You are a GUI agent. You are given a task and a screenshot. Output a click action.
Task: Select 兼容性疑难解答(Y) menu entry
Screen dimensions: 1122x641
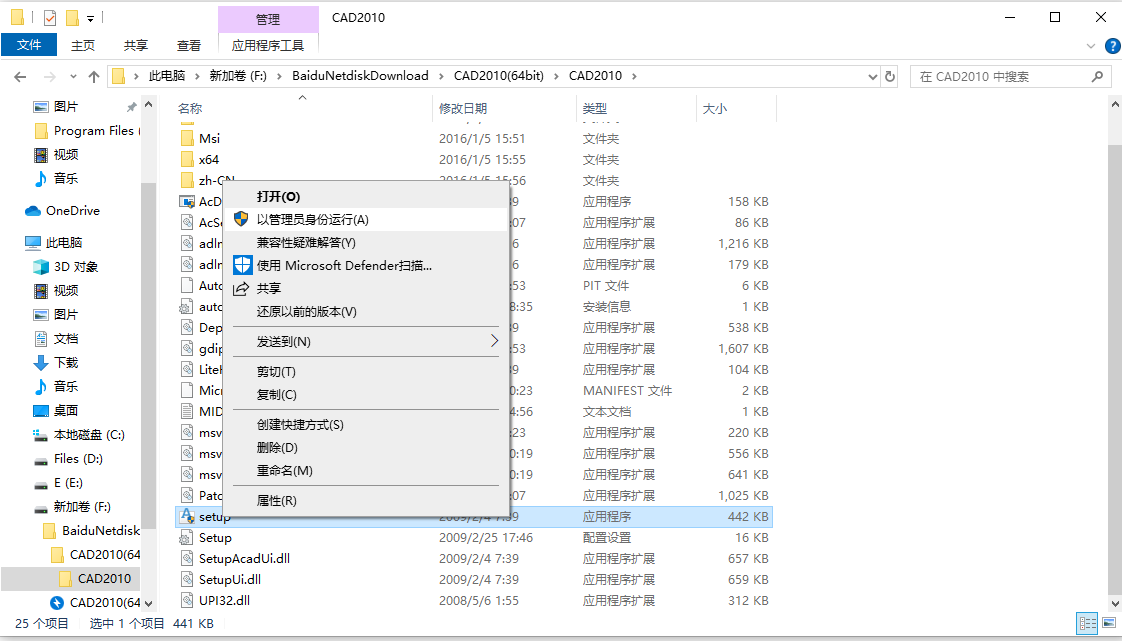pyautogui.click(x=366, y=243)
